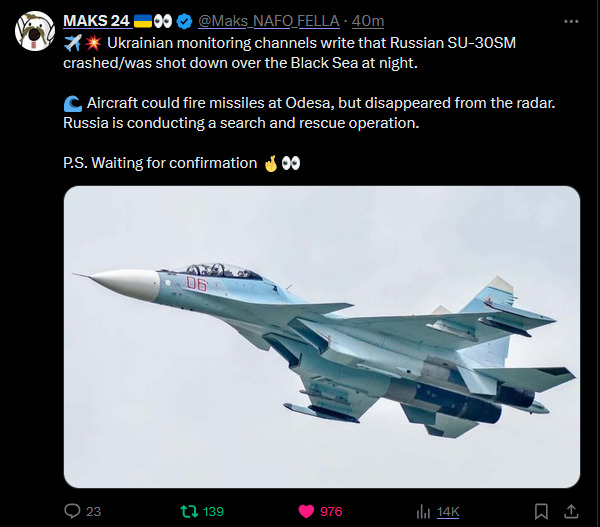Toggle the bookmark icon on the post
Image resolution: width=600 pixels, height=527 pixels.
coord(541,511)
